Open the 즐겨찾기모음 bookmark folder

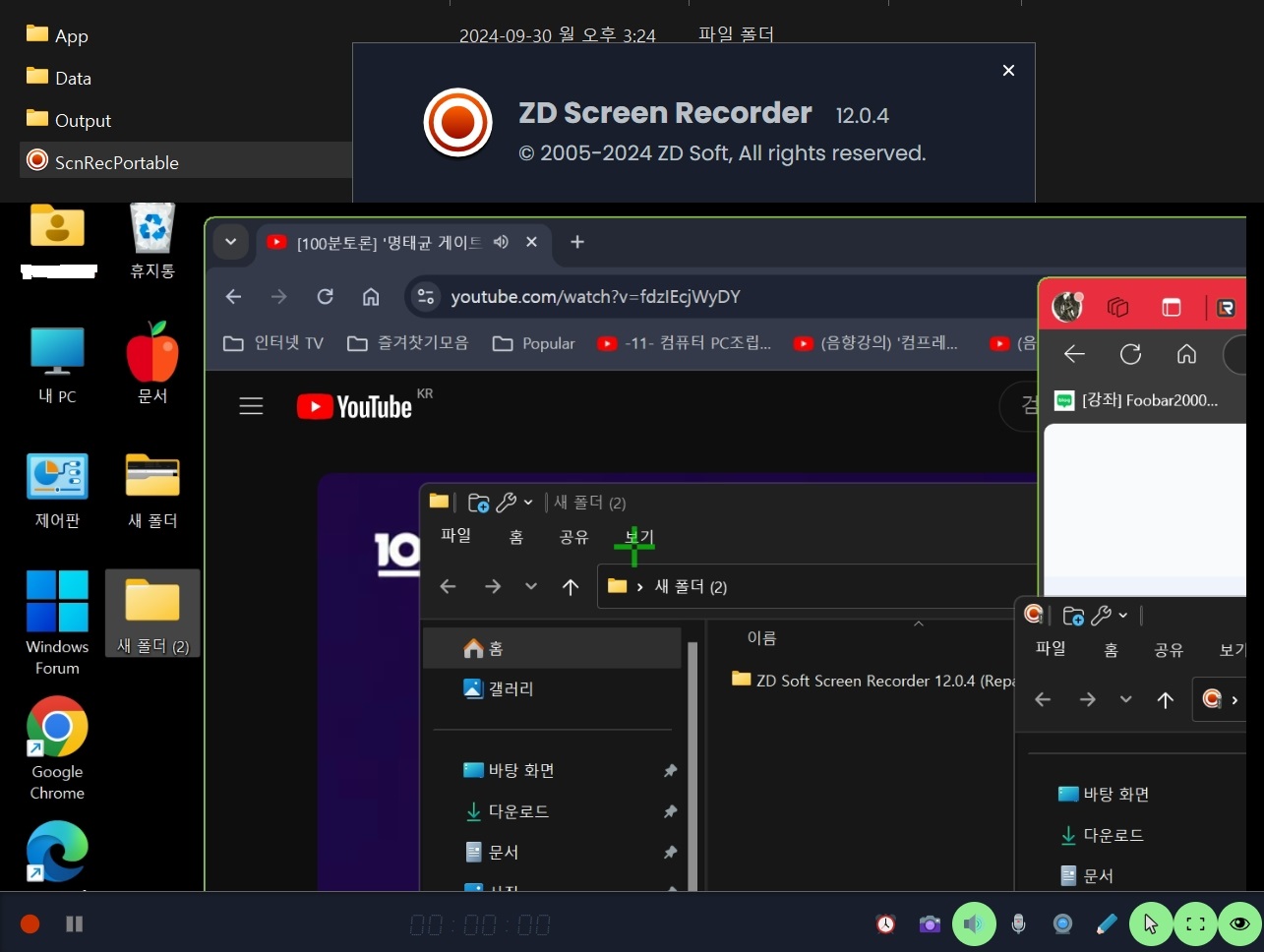click(x=408, y=343)
